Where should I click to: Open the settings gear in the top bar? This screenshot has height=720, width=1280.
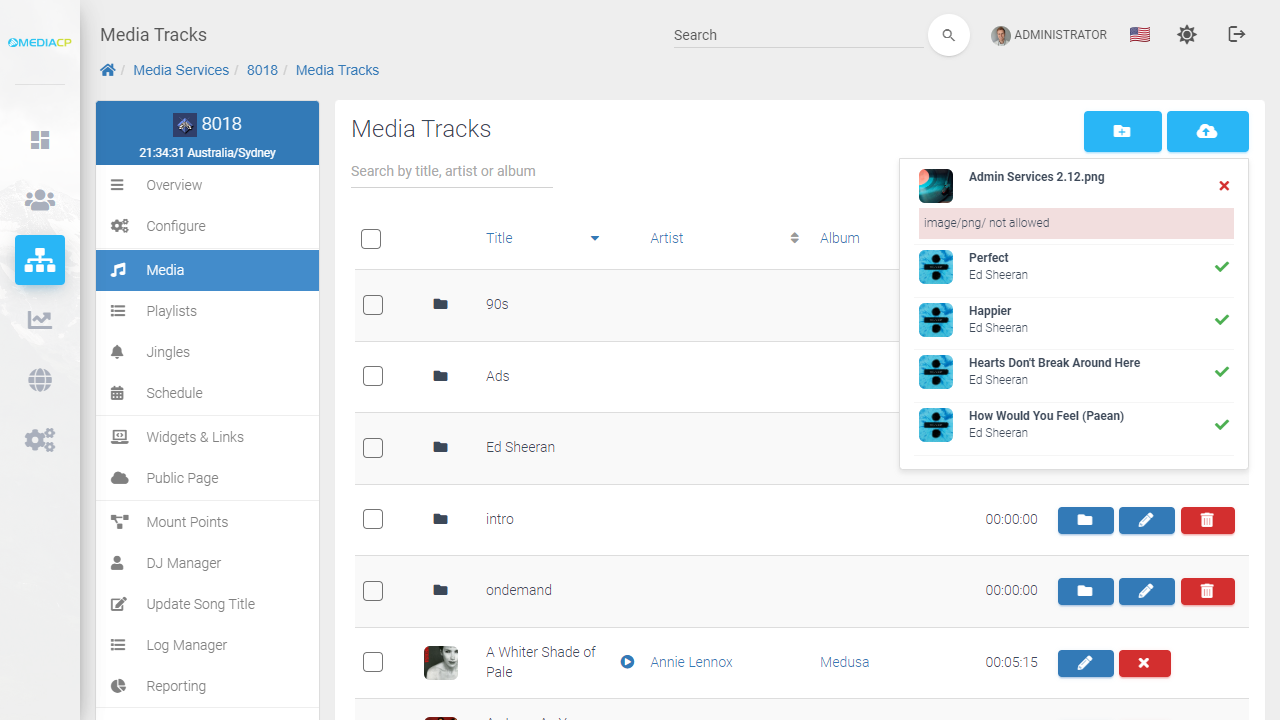1187,34
